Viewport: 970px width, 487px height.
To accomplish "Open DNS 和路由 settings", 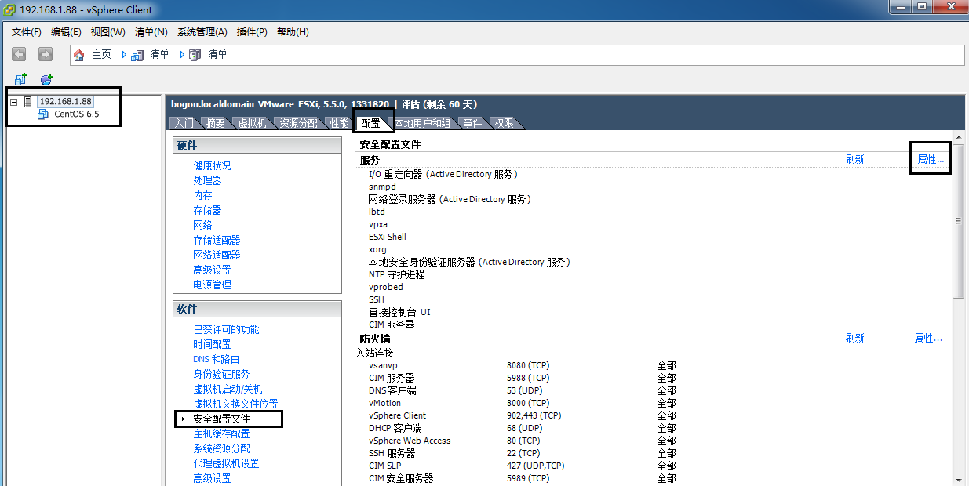I will (217, 360).
